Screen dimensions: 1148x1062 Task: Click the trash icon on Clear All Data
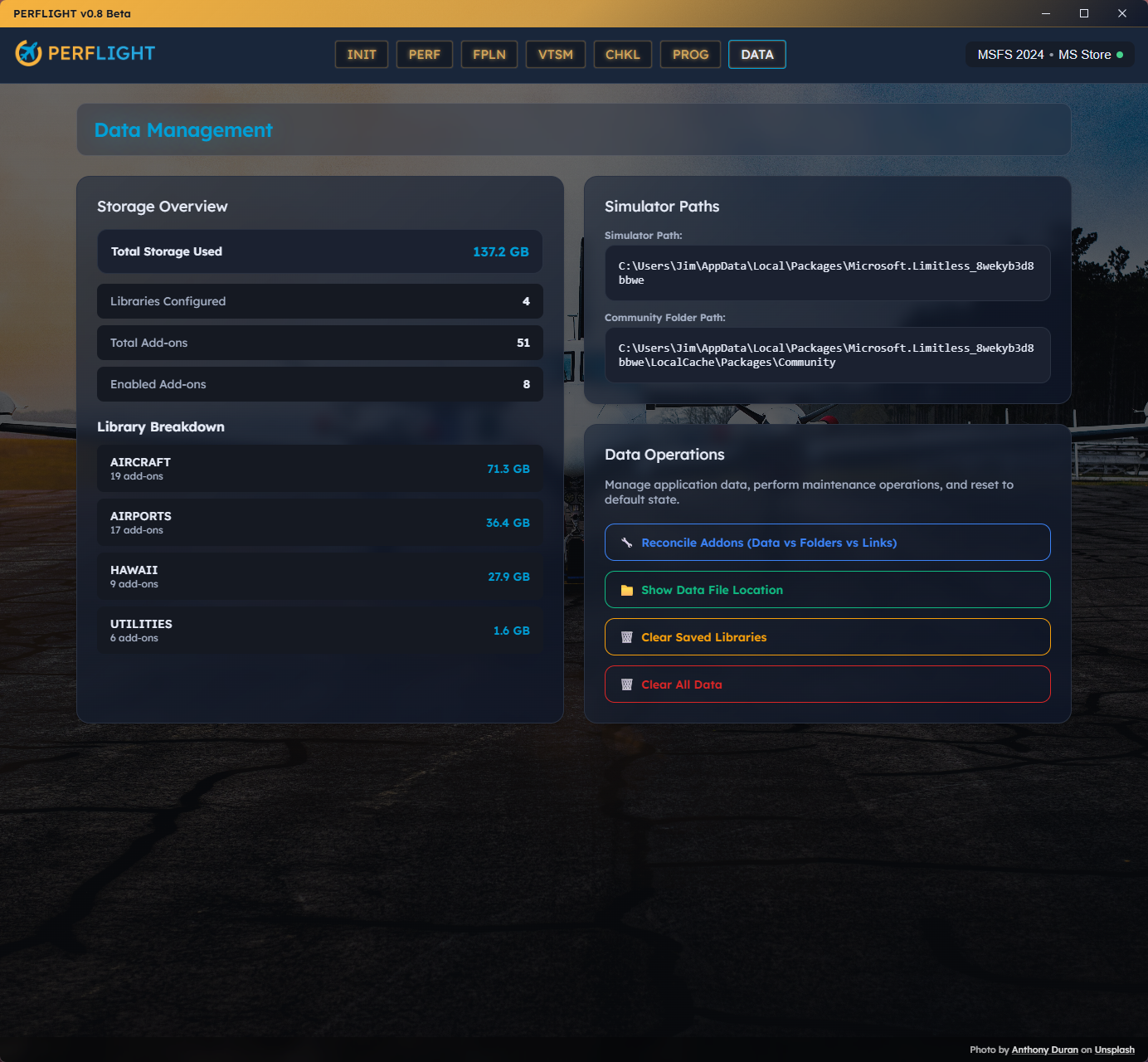click(x=627, y=684)
